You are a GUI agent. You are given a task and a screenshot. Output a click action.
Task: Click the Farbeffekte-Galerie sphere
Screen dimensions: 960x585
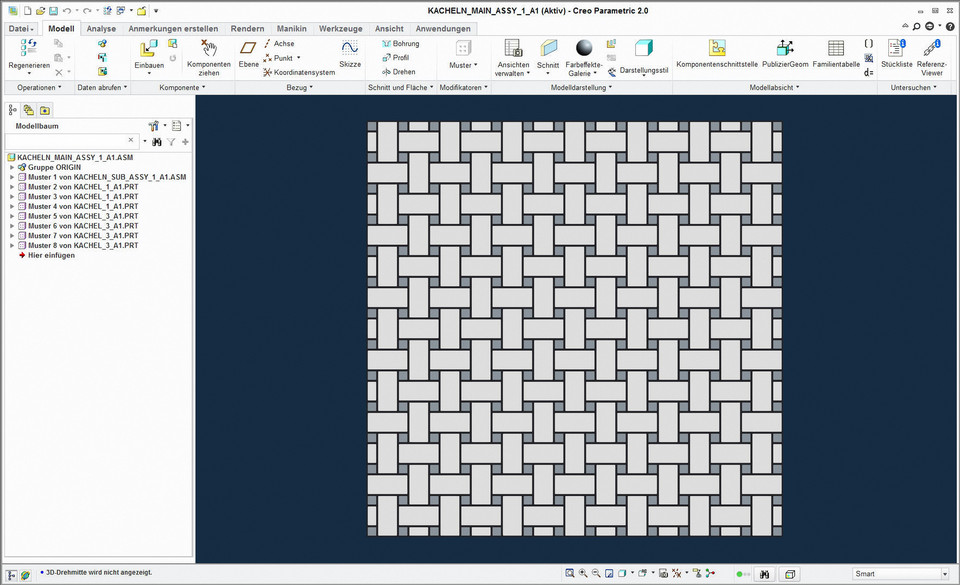point(584,48)
